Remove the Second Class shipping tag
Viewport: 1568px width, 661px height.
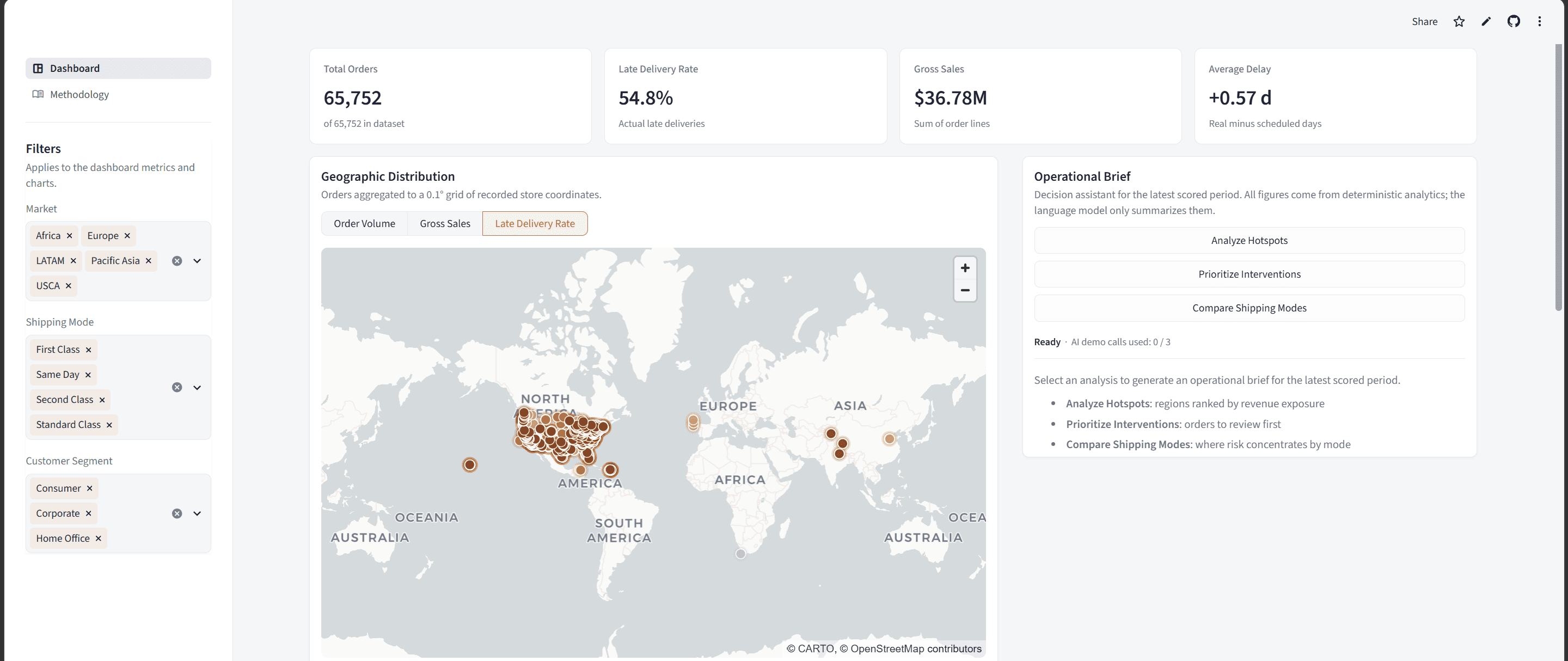coord(102,400)
